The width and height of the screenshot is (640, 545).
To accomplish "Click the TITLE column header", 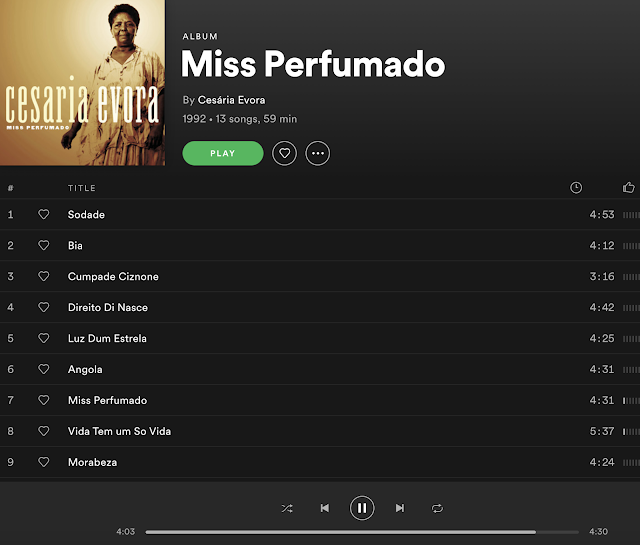I will [82, 188].
